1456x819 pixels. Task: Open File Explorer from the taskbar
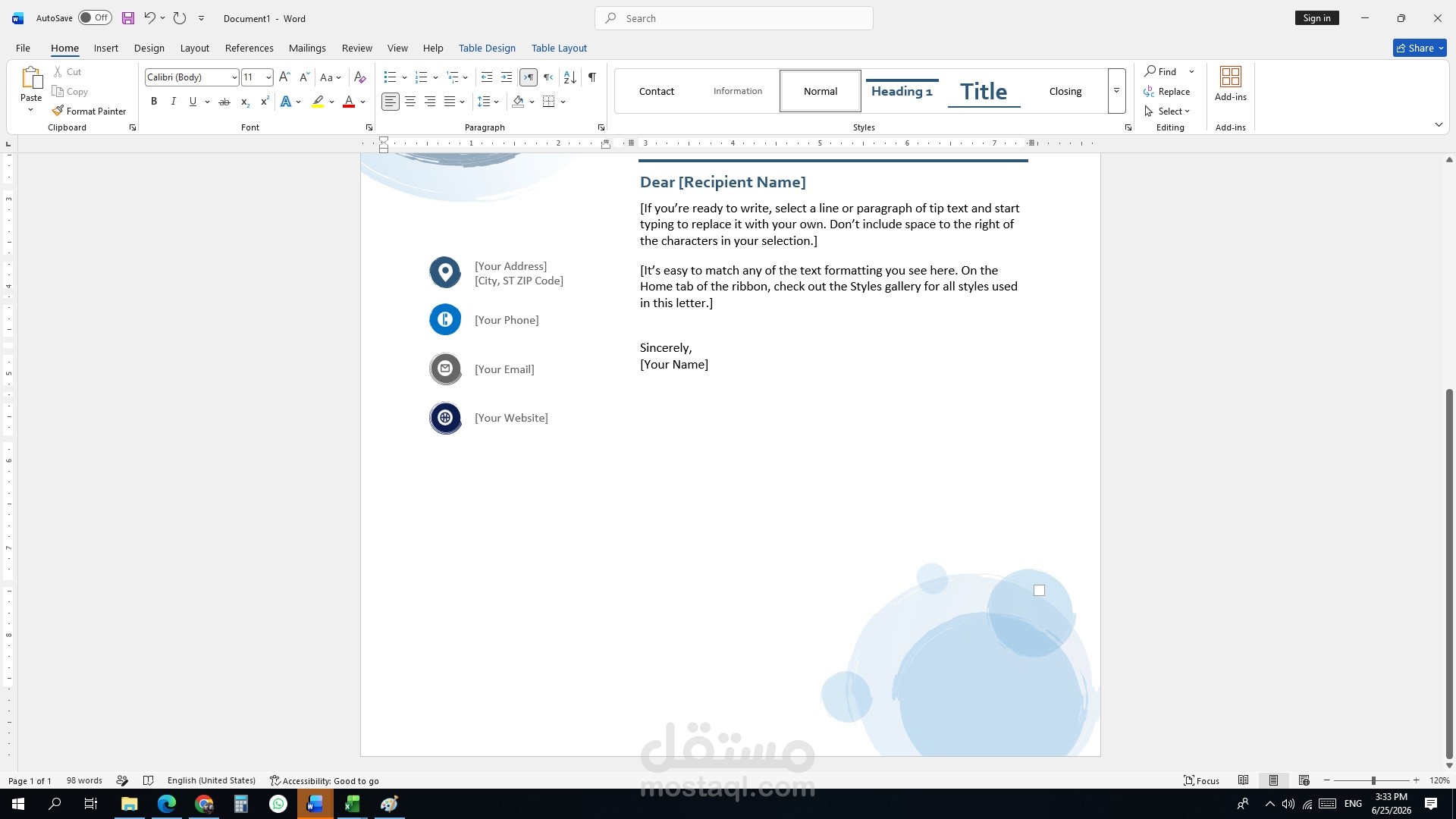click(130, 804)
